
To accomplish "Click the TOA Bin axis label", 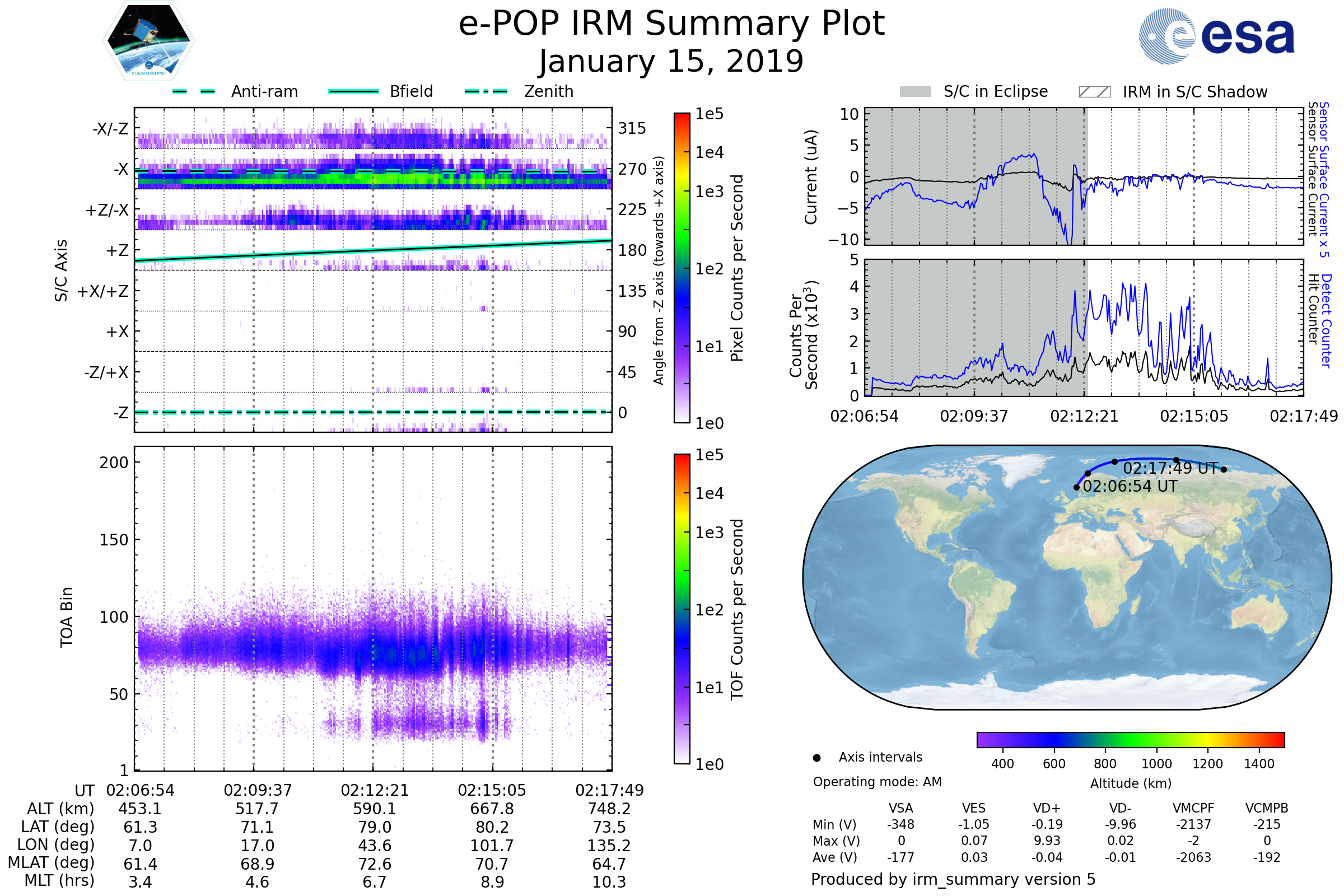I will (x=67, y=617).
